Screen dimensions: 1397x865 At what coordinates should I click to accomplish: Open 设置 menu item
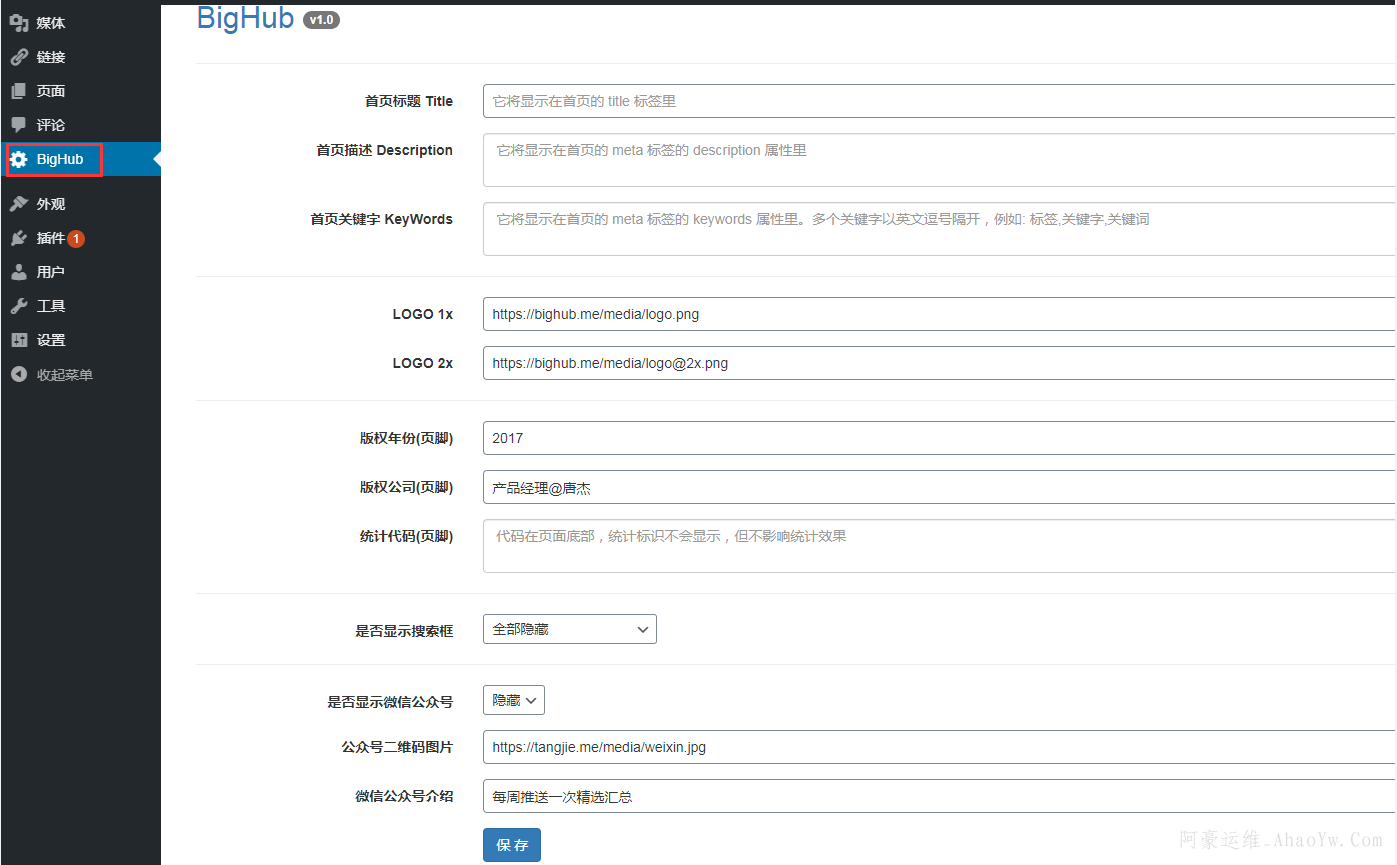pyautogui.click(x=51, y=340)
